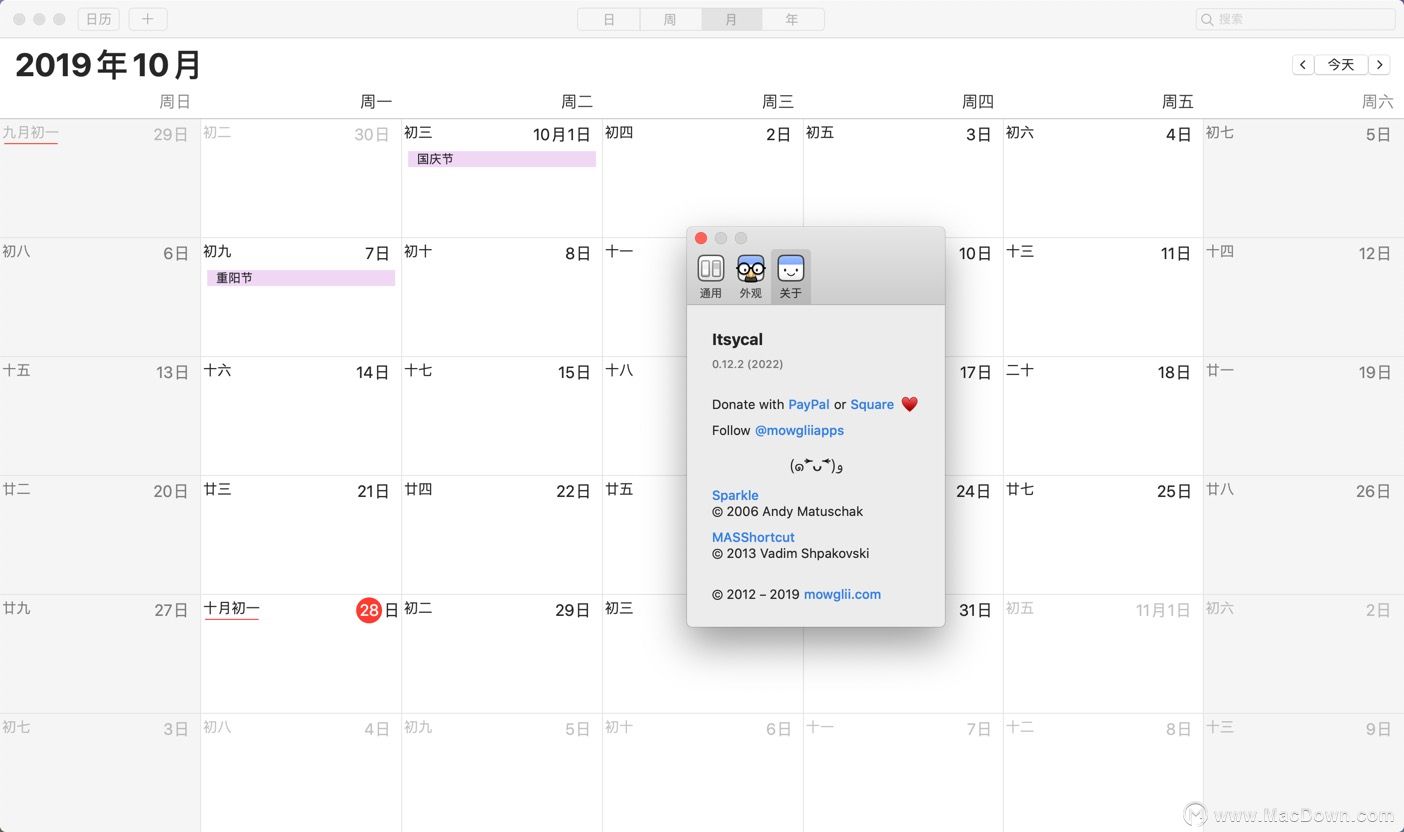Open the Square donation link
The width and height of the screenshot is (1404, 832).
pyautogui.click(x=872, y=404)
